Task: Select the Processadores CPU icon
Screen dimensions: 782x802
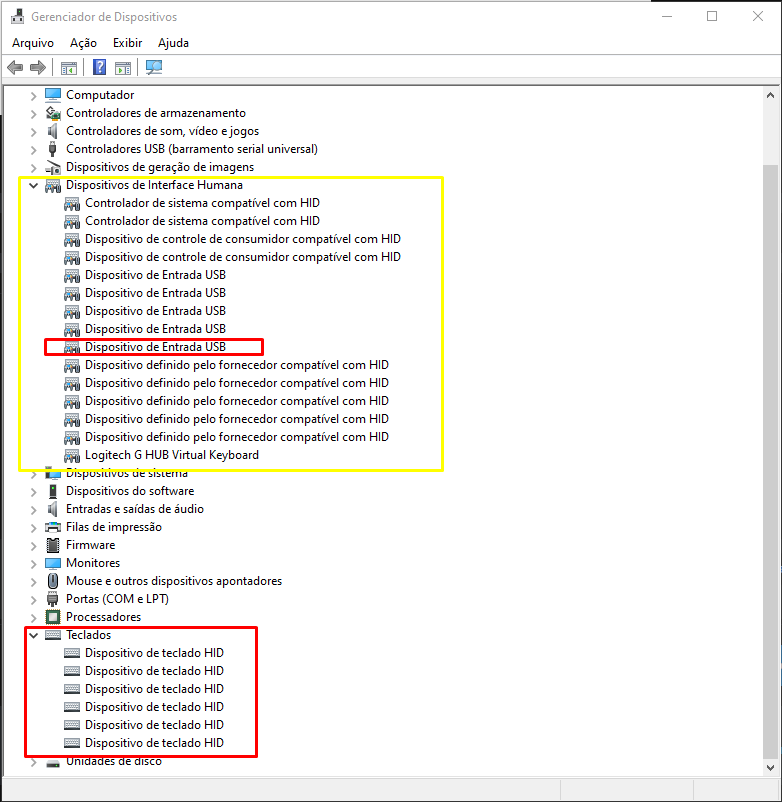Action: pyautogui.click(x=53, y=617)
